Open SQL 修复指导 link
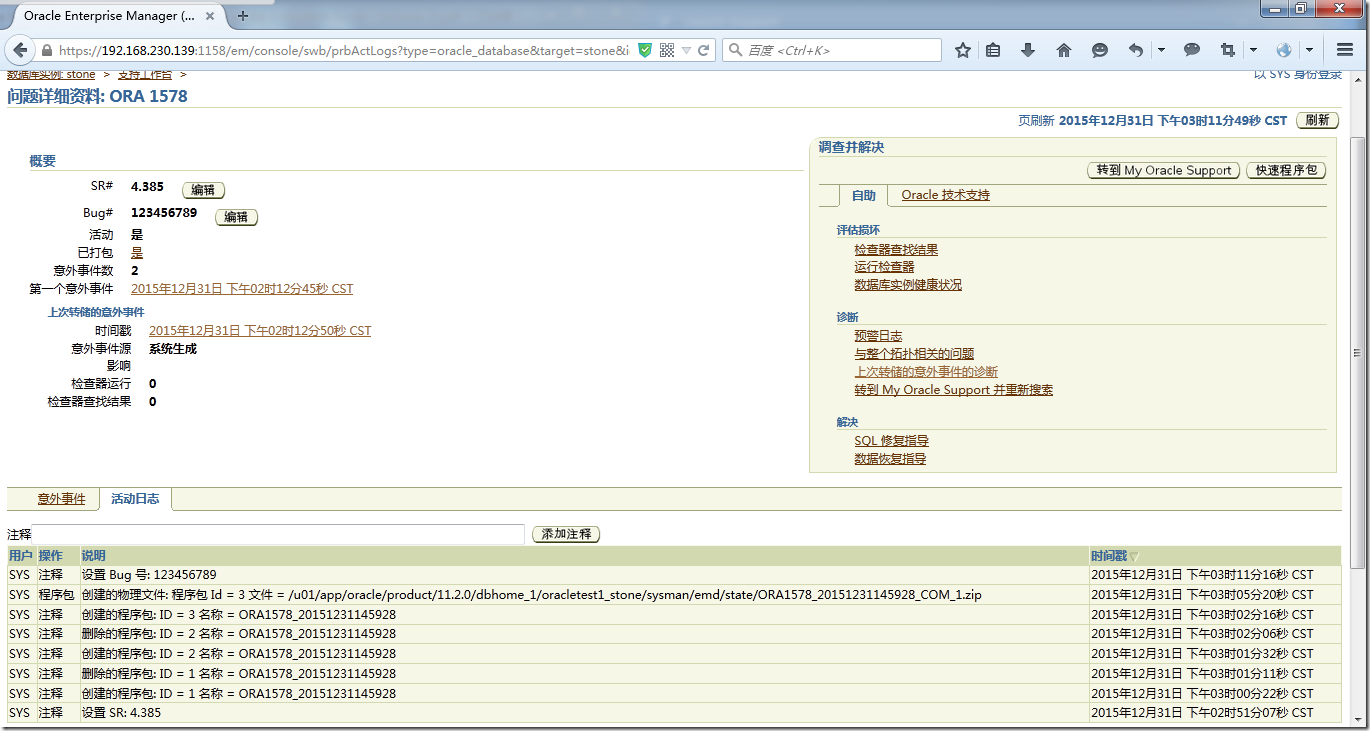Image resolution: width=1370 pixels, height=731 pixels. 892,441
